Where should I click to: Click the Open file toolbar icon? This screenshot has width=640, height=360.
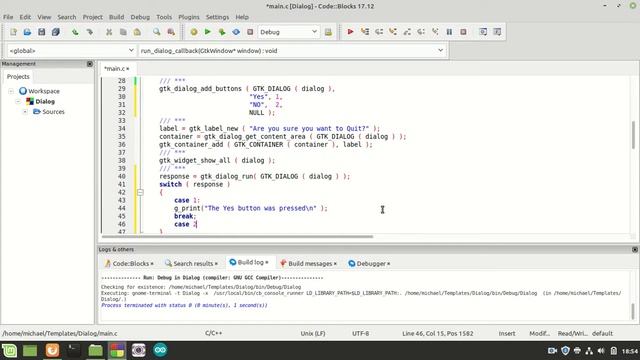(x=27, y=32)
